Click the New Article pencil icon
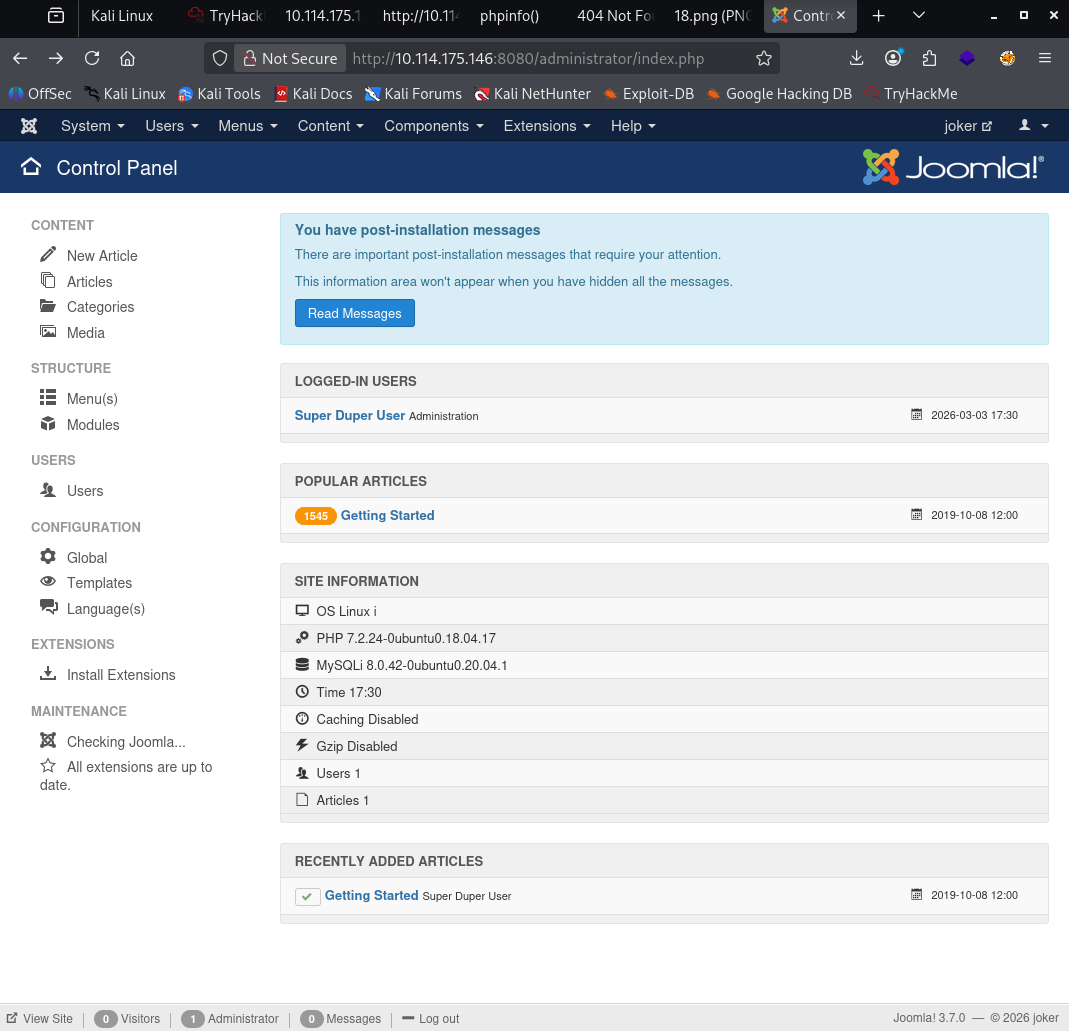Screen dimensions: 1069x1031 click(x=48, y=255)
